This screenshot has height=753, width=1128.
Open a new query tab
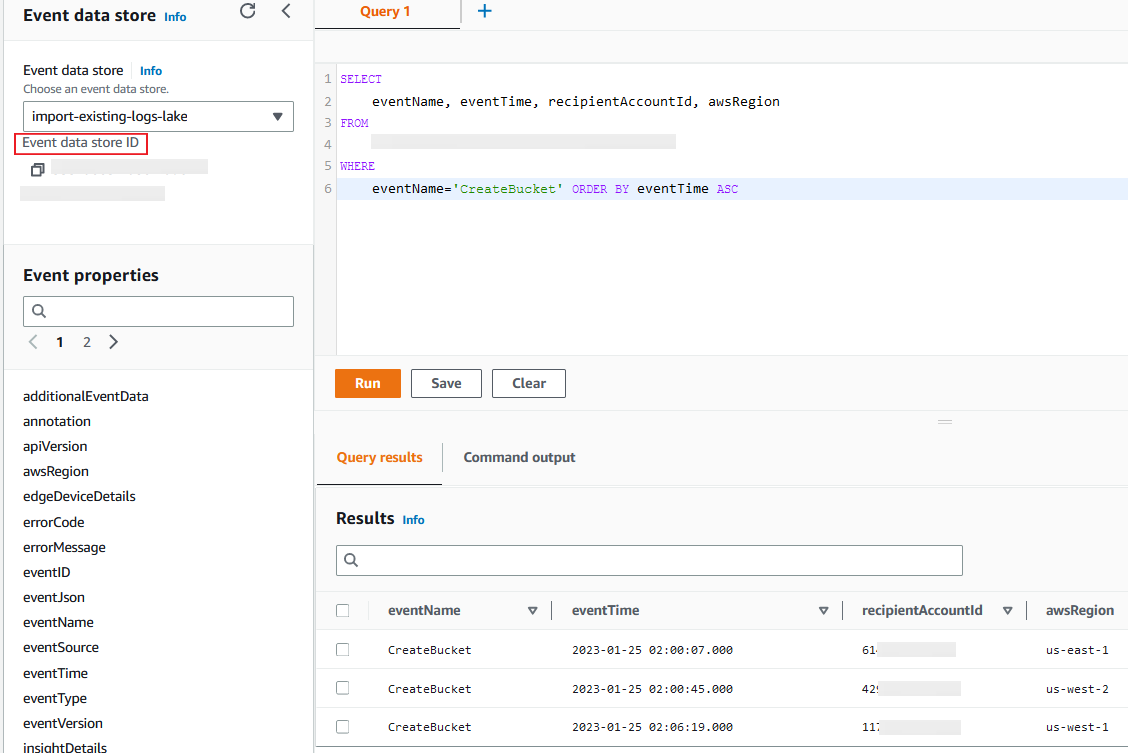pyautogui.click(x=485, y=11)
